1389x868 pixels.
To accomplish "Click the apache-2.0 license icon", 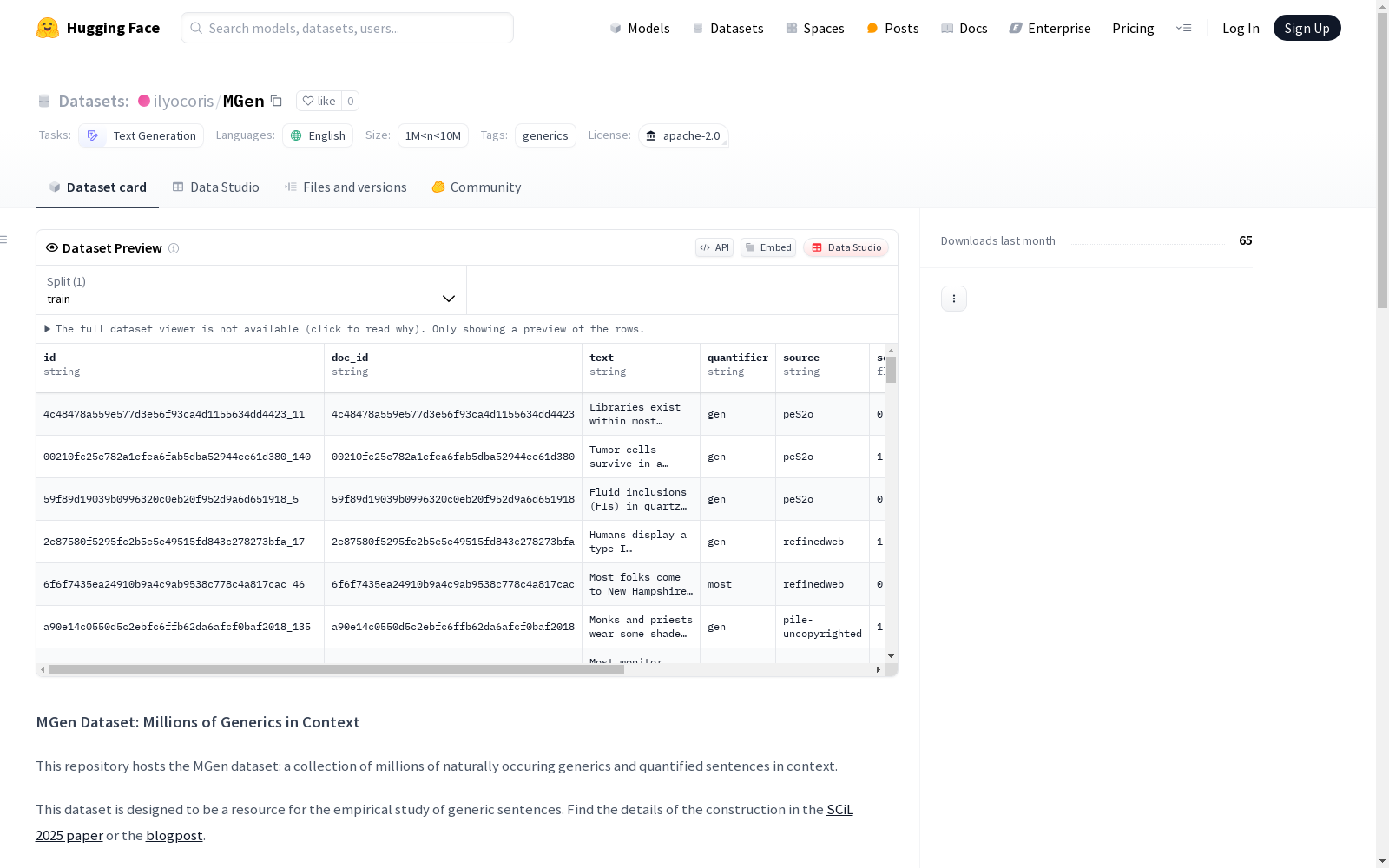I will click(651, 135).
